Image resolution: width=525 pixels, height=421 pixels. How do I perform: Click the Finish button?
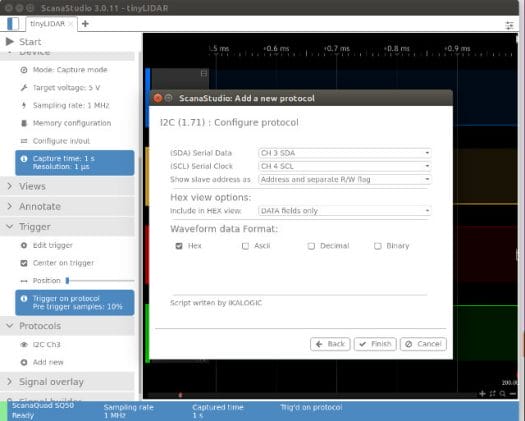[x=375, y=344]
